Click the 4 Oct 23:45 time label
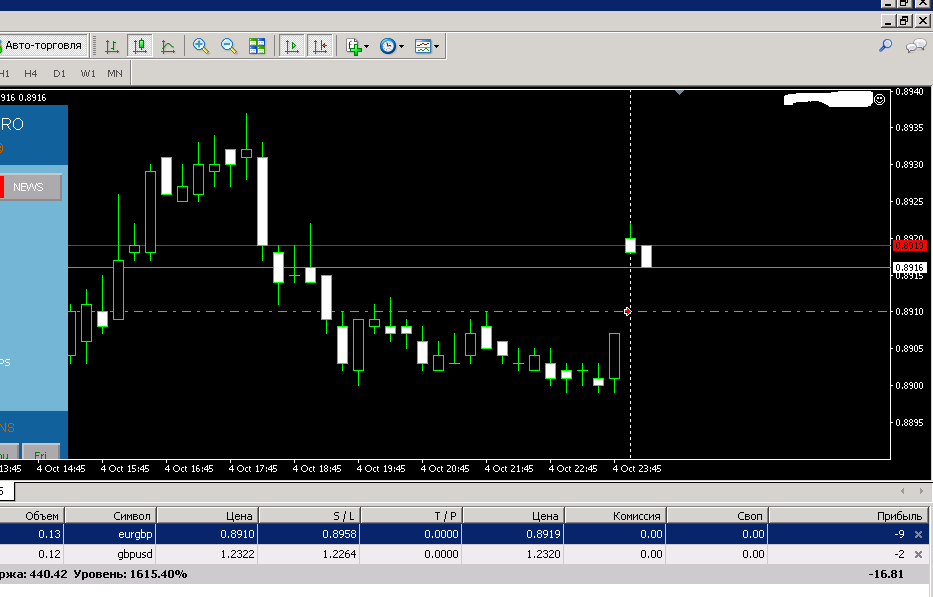 pos(637,468)
